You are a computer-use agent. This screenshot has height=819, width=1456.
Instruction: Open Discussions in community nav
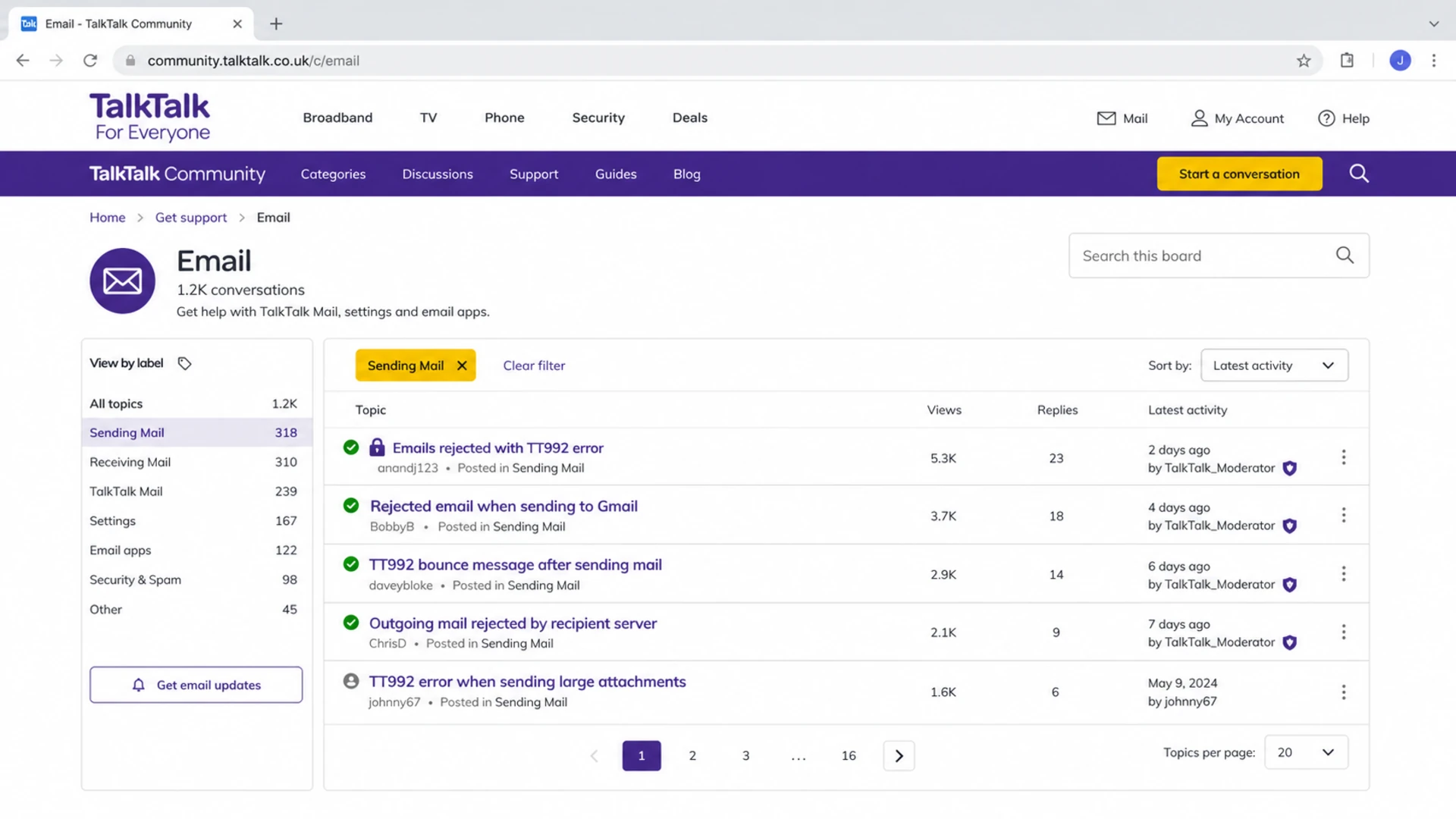pos(438,174)
